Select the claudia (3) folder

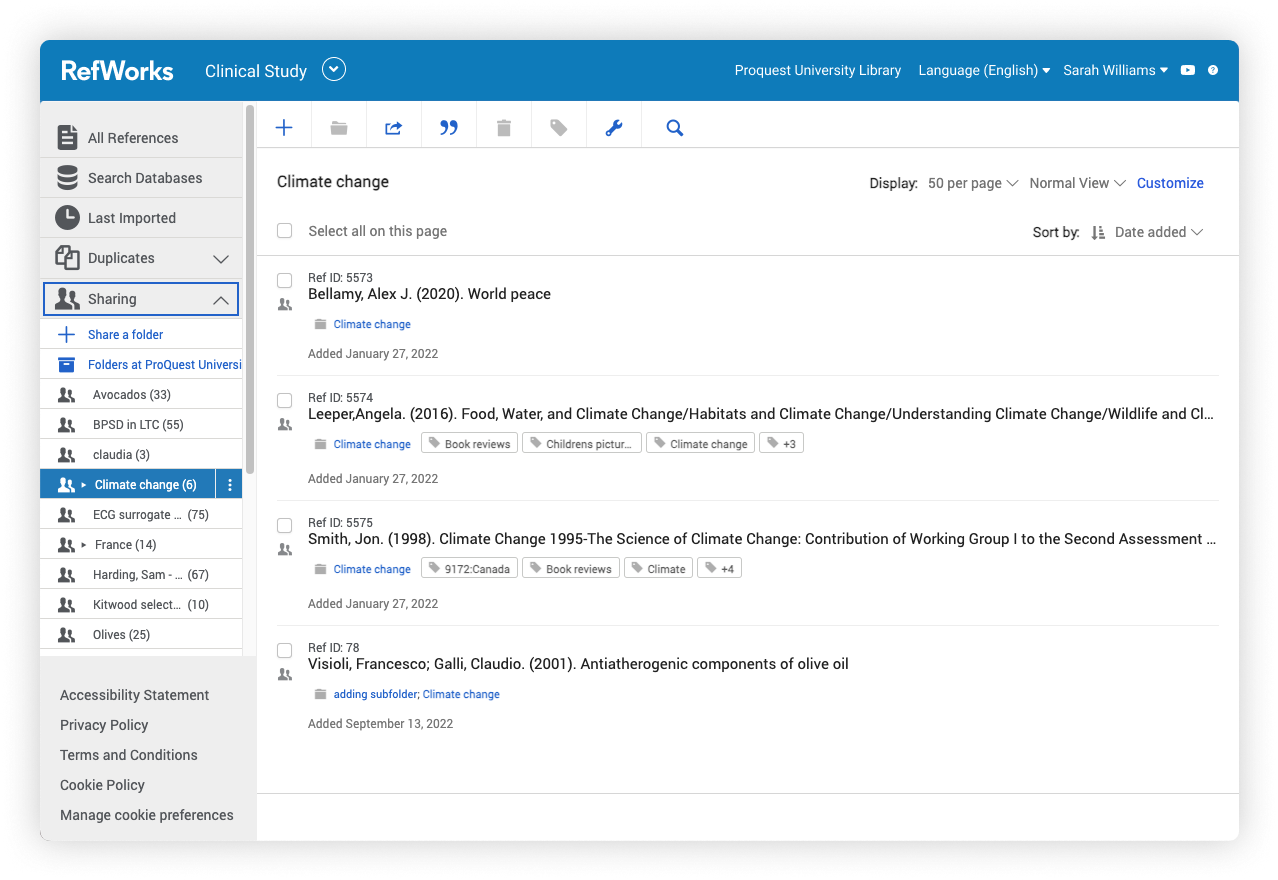(x=141, y=455)
